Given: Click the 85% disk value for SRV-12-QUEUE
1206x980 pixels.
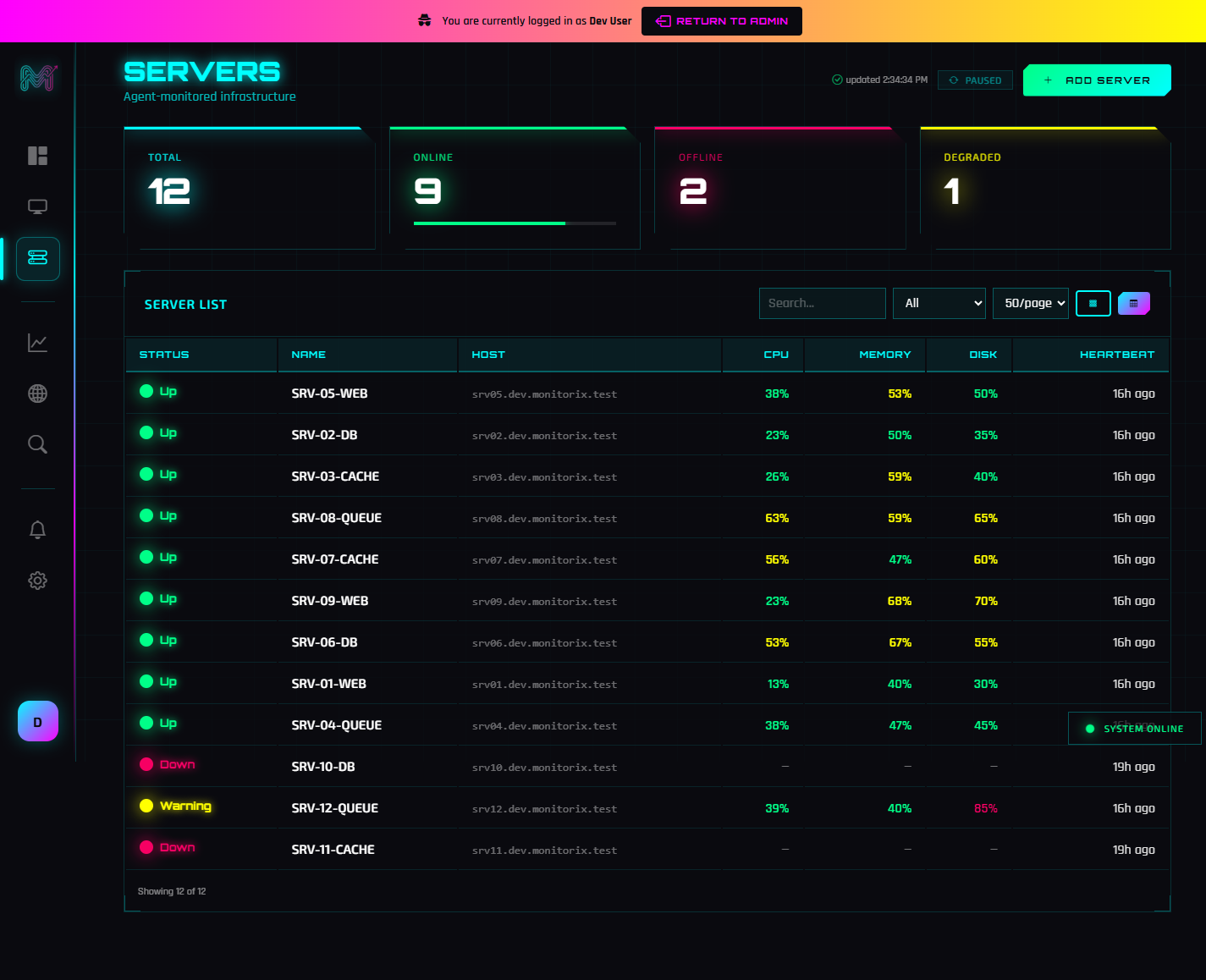Looking at the screenshot, I should pyautogui.click(x=986, y=808).
